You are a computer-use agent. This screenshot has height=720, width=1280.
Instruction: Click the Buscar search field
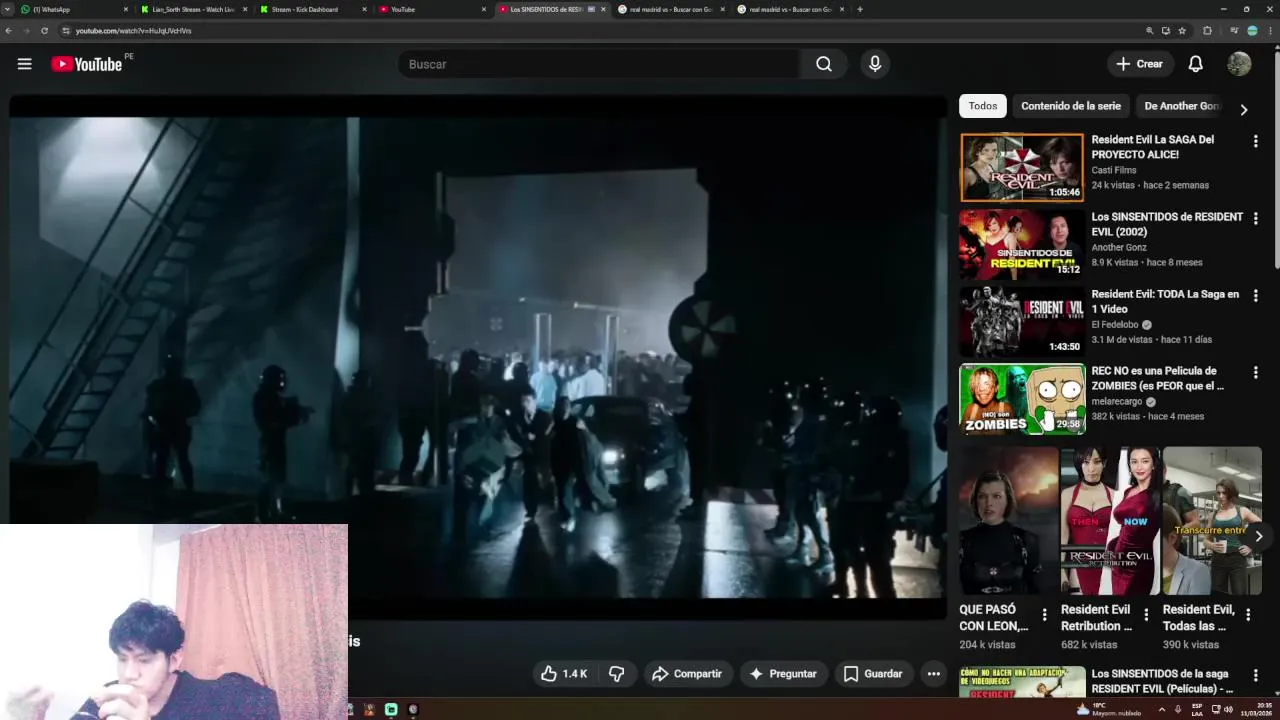coord(598,64)
